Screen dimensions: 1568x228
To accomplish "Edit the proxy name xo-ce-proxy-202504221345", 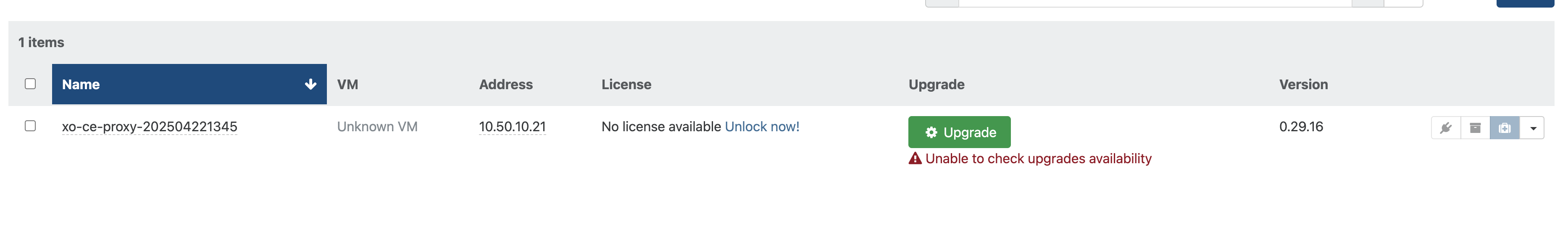I will pyautogui.click(x=150, y=127).
